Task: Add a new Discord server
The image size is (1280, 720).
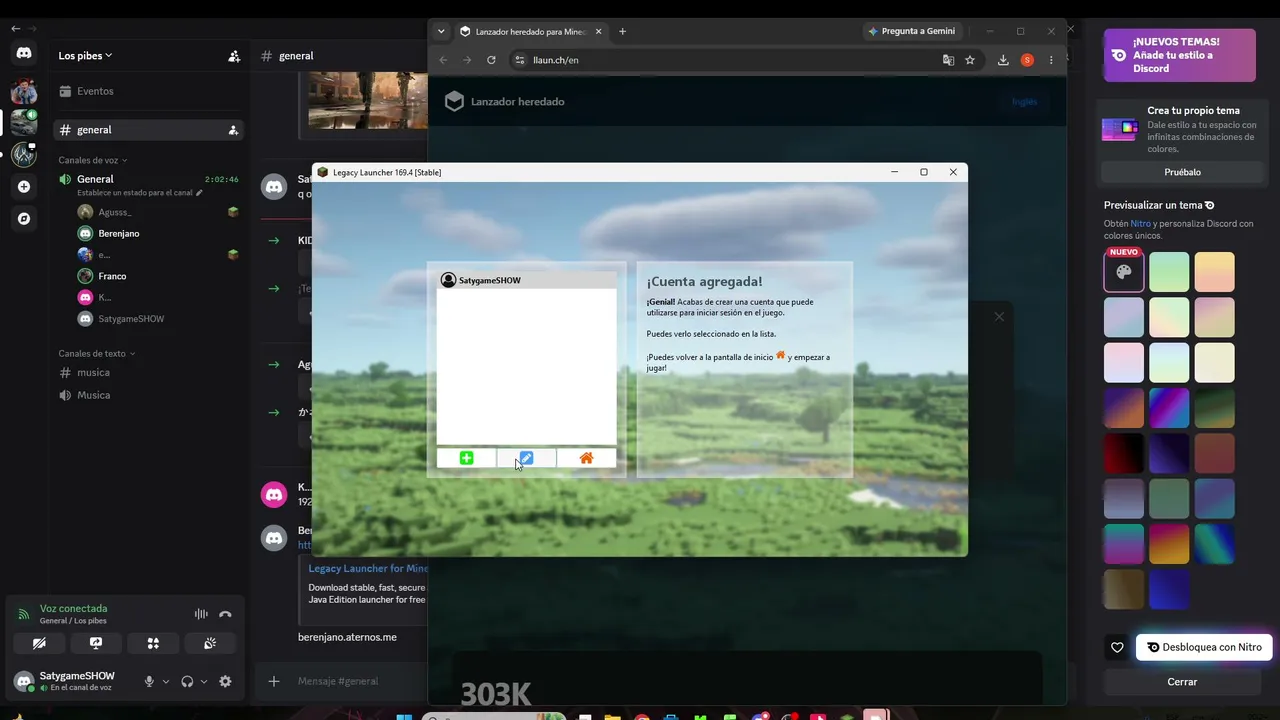Action: (x=24, y=186)
